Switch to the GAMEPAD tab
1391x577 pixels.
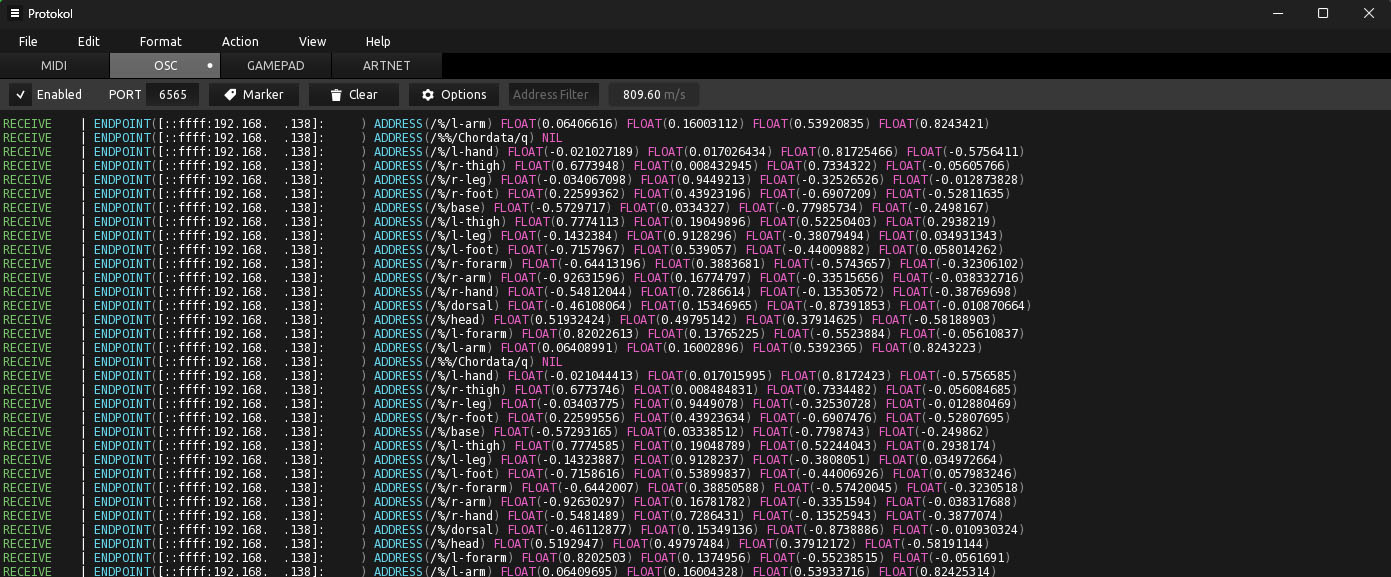tap(276, 66)
